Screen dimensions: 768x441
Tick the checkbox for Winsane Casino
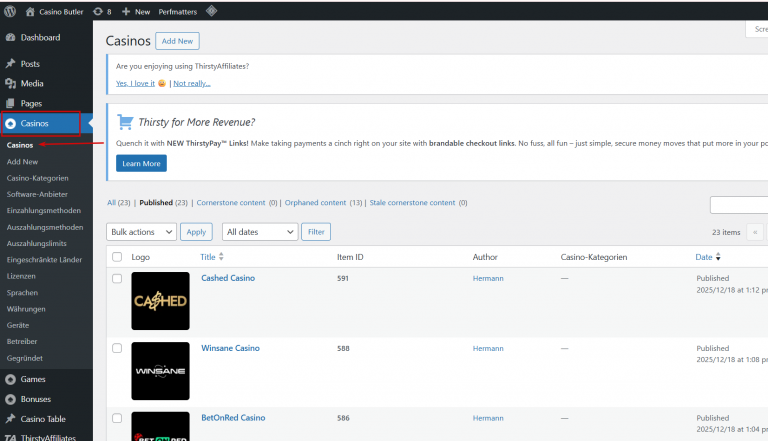(117, 348)
